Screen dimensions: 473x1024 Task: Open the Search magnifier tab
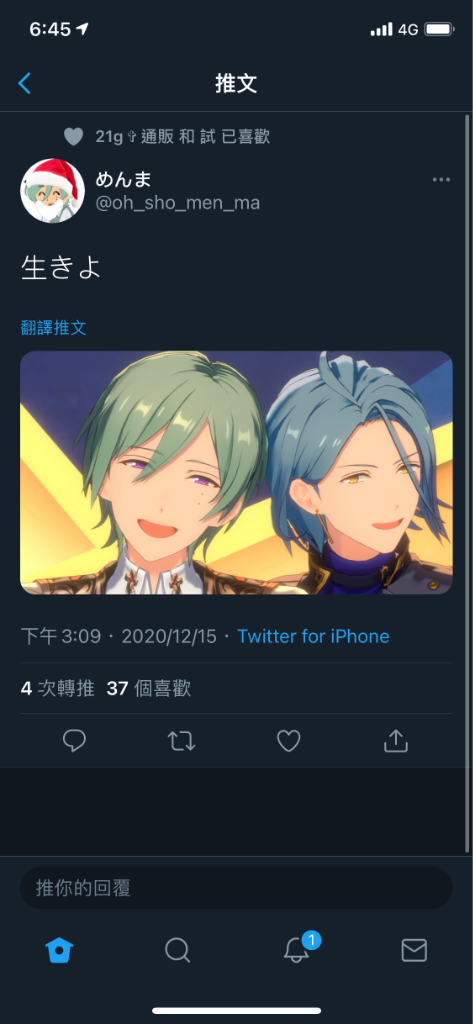[177, 950]
